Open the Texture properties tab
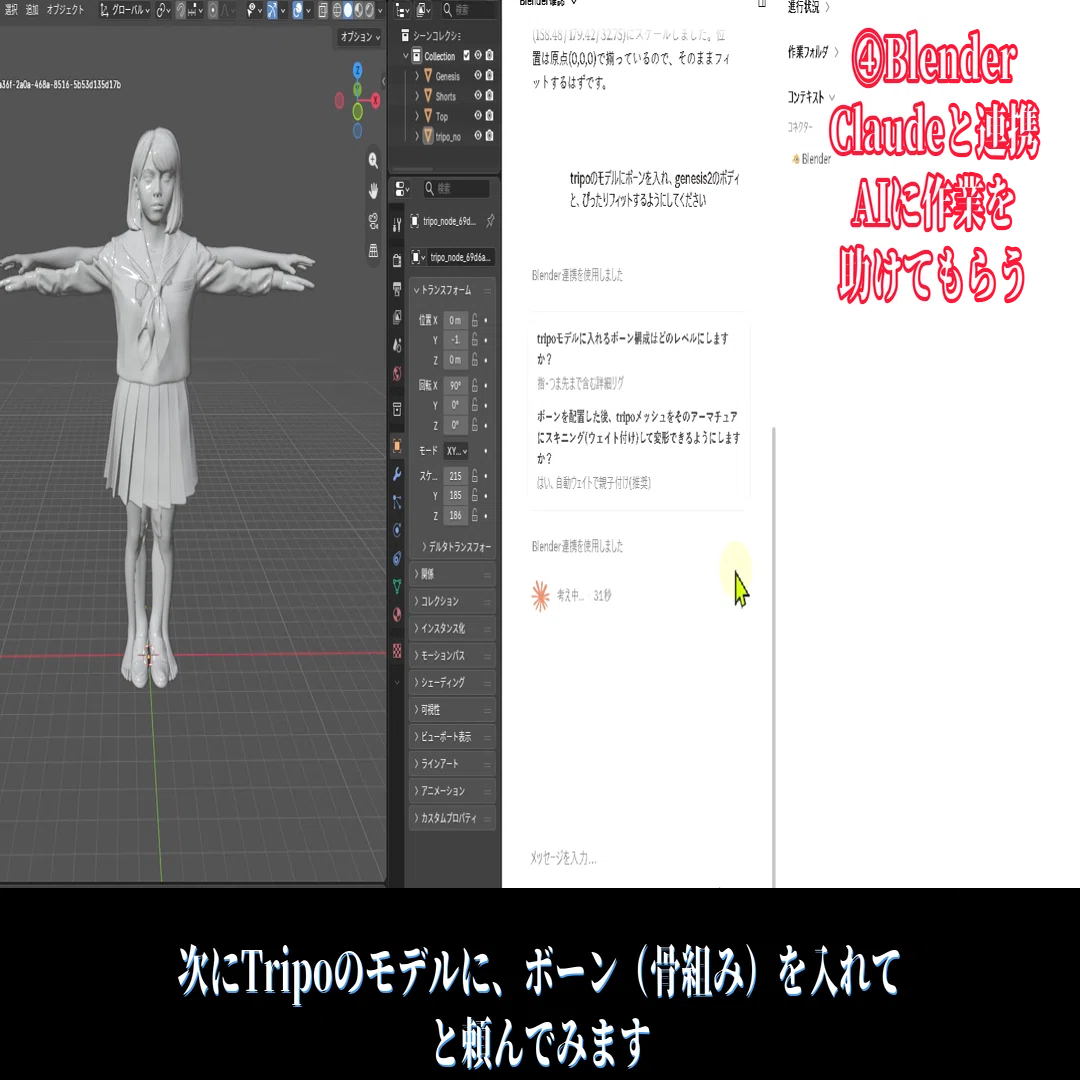This screenshot has width=1080, height=1080. pyautogui.click(x=397, y=650)
